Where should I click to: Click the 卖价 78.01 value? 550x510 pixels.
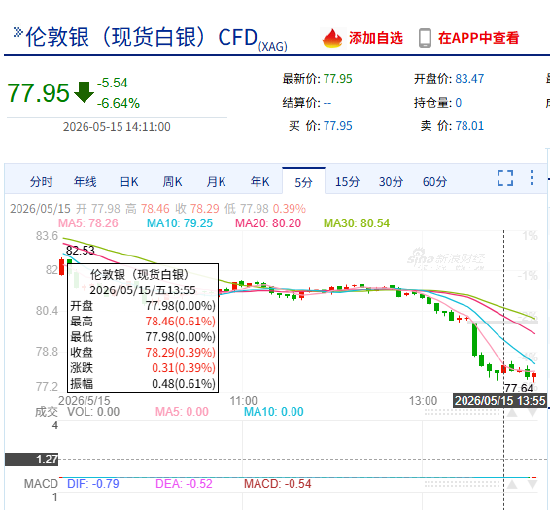pyautogui.click(x=469, y=126)
